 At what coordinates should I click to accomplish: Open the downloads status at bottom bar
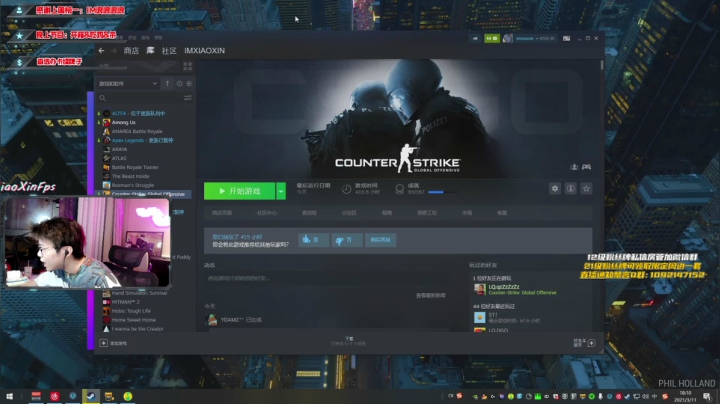point(349,341)
